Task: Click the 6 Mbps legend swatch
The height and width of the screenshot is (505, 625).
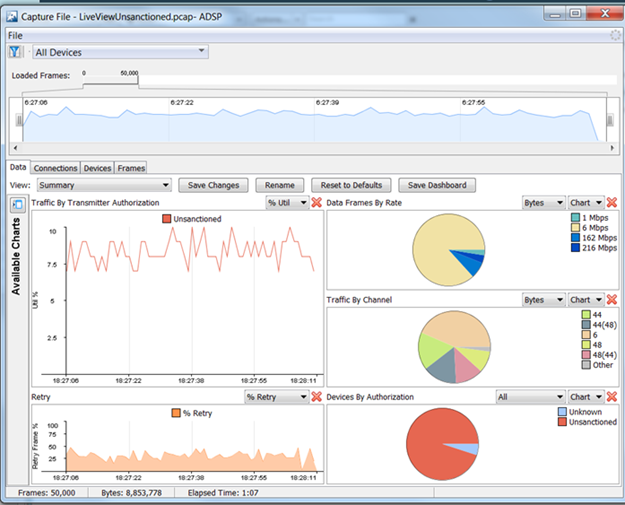Action: point(575,228)
